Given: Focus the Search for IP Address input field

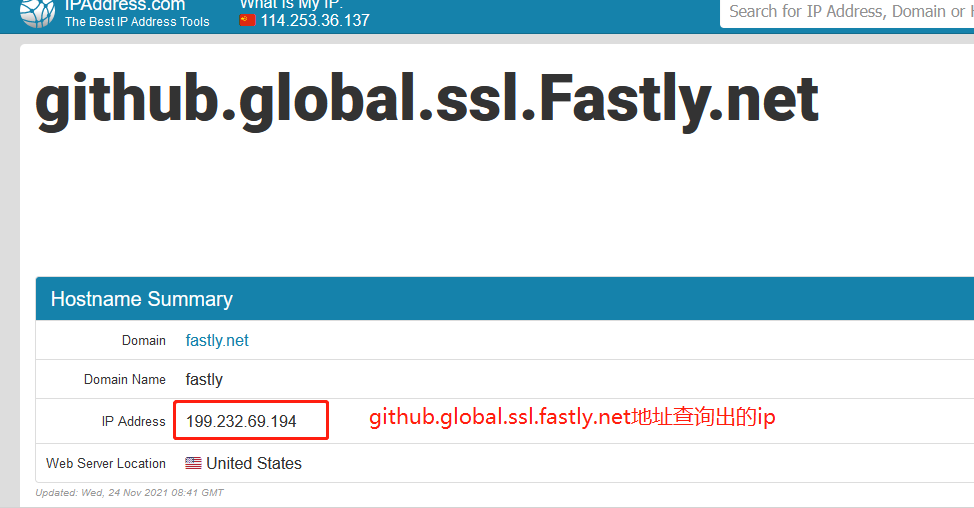Looking at the screenshot, I should pos(847,12).
